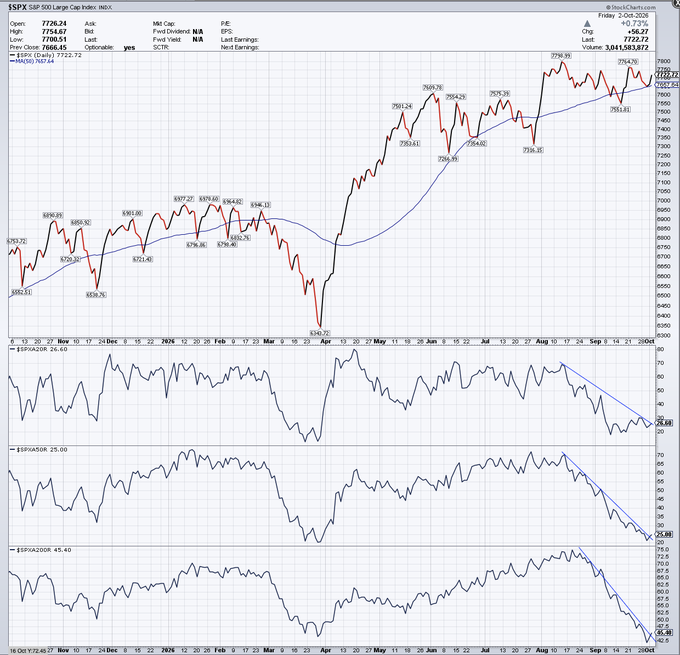The image size is (680, 655).
Task: Click the 7353.61 trough price label
Action: (410, 143)
